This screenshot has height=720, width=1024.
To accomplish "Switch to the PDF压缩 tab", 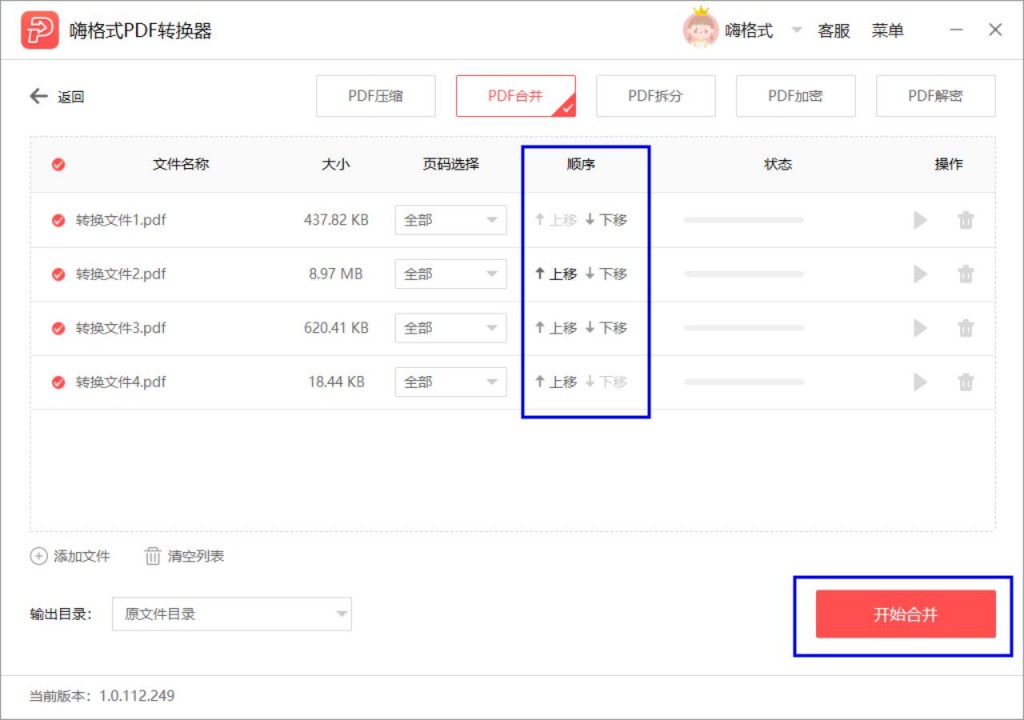I will pyautogui.click(x=376, y=96).
